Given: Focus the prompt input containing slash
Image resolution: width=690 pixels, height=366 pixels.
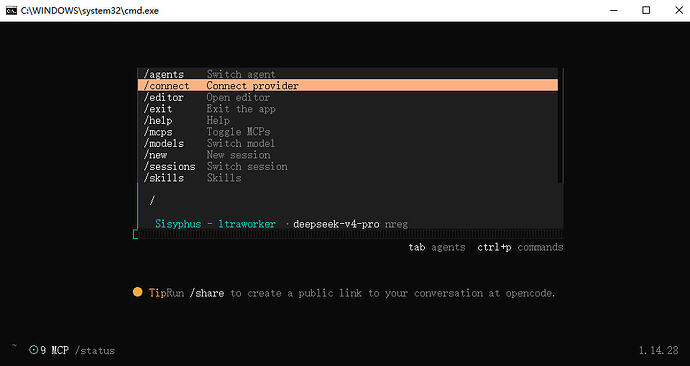Looking at the screenshot, I should click(350, 201).
